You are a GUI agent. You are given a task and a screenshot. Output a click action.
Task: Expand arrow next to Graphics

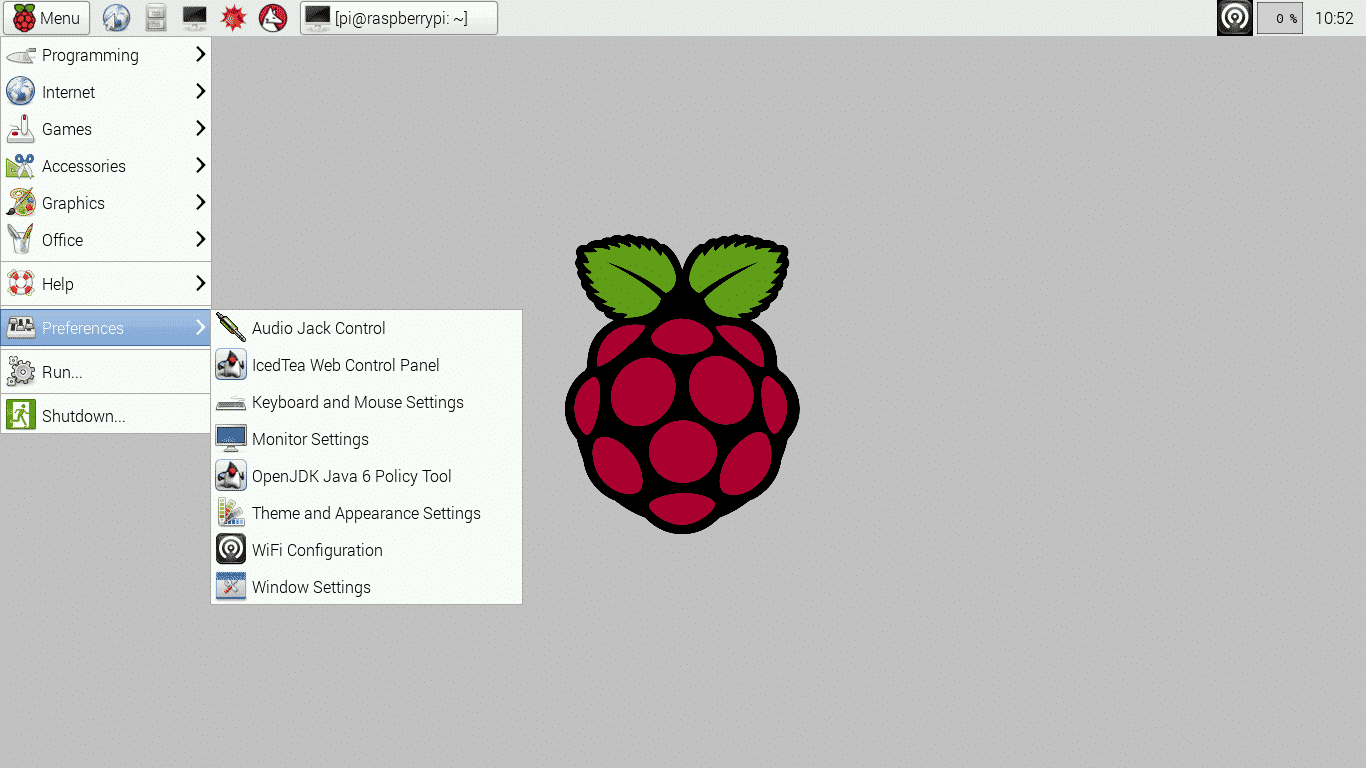pos(200,203)
